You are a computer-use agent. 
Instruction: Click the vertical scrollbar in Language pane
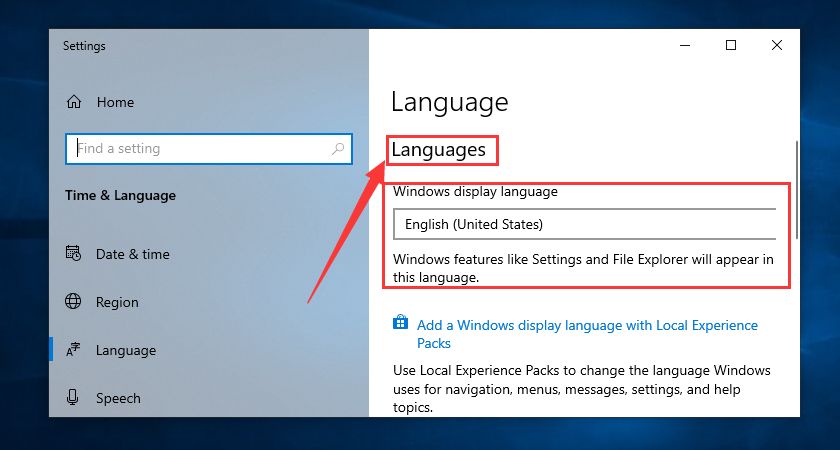(797, 190)
